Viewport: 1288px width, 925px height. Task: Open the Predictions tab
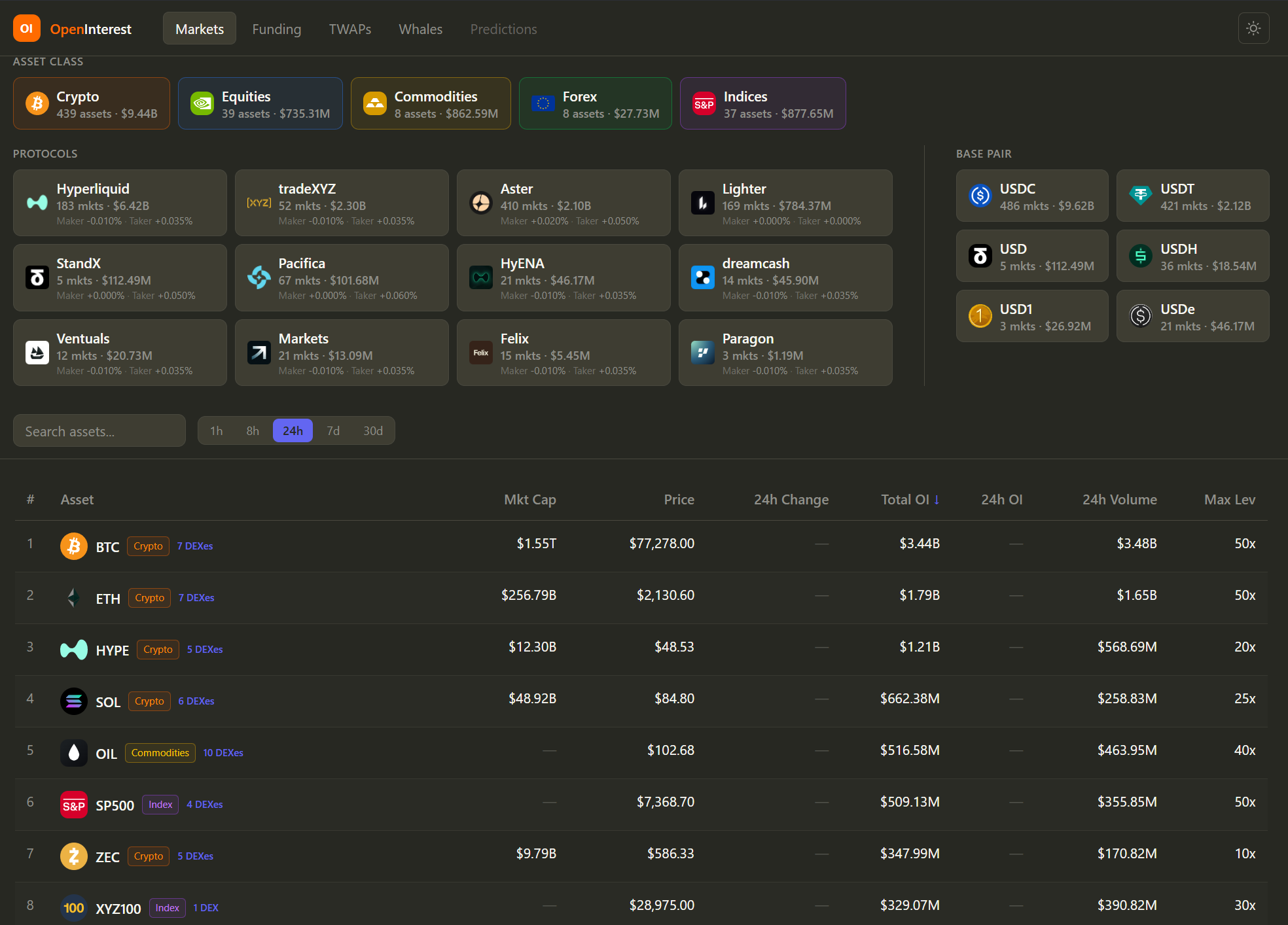click(x=504, y=29)
